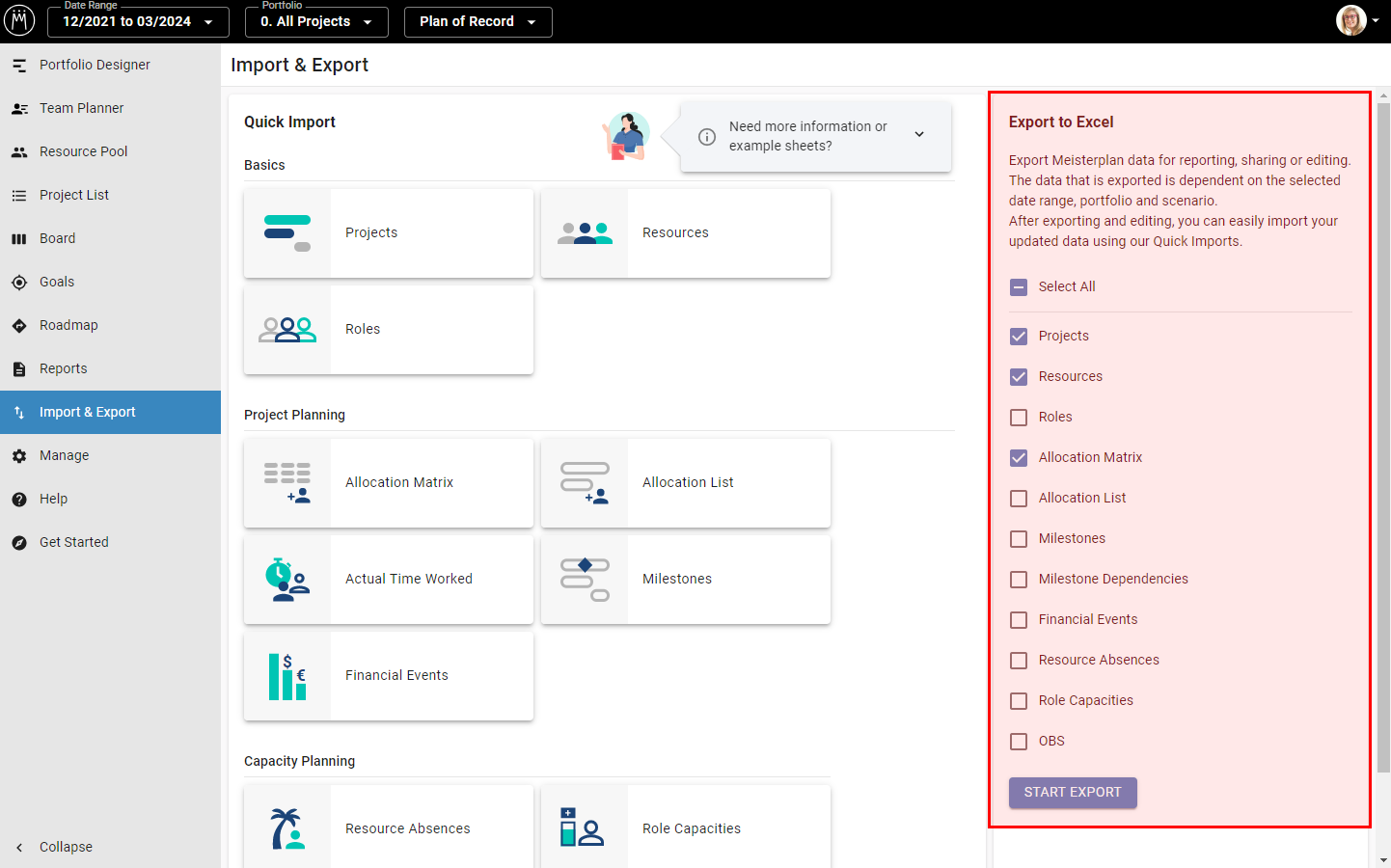Click the Financial Events import icon
Screen dimensions: 1391x868
(287, 676)
